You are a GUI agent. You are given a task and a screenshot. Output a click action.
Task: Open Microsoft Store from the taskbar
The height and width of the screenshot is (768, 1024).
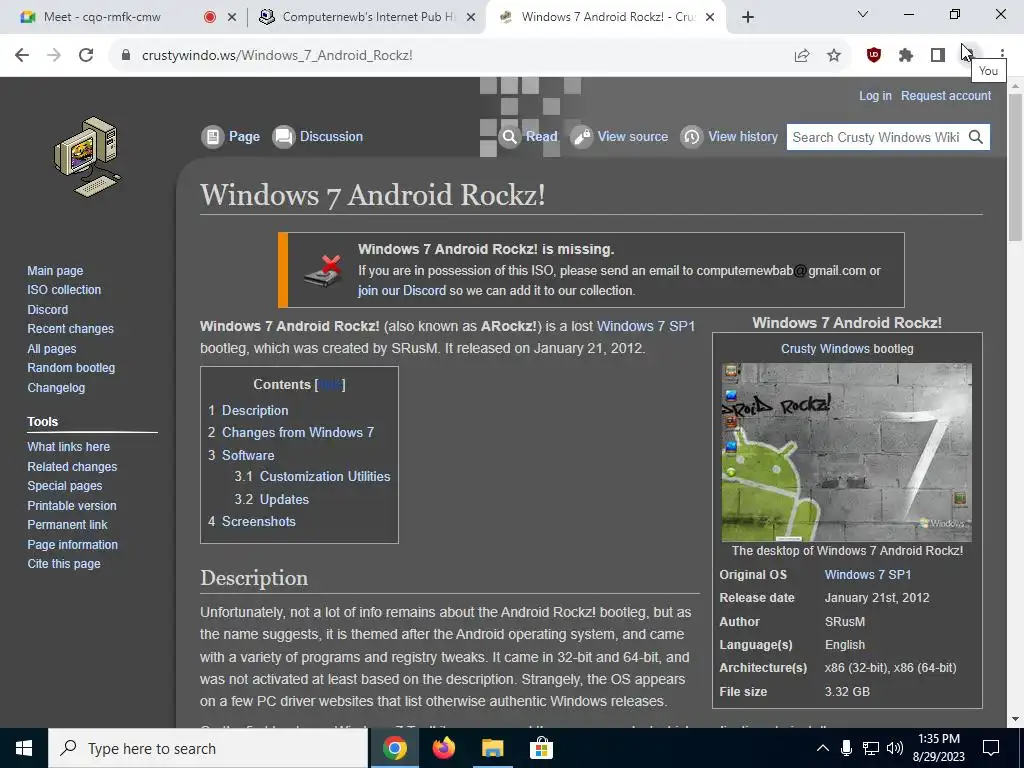click(541, 748)
